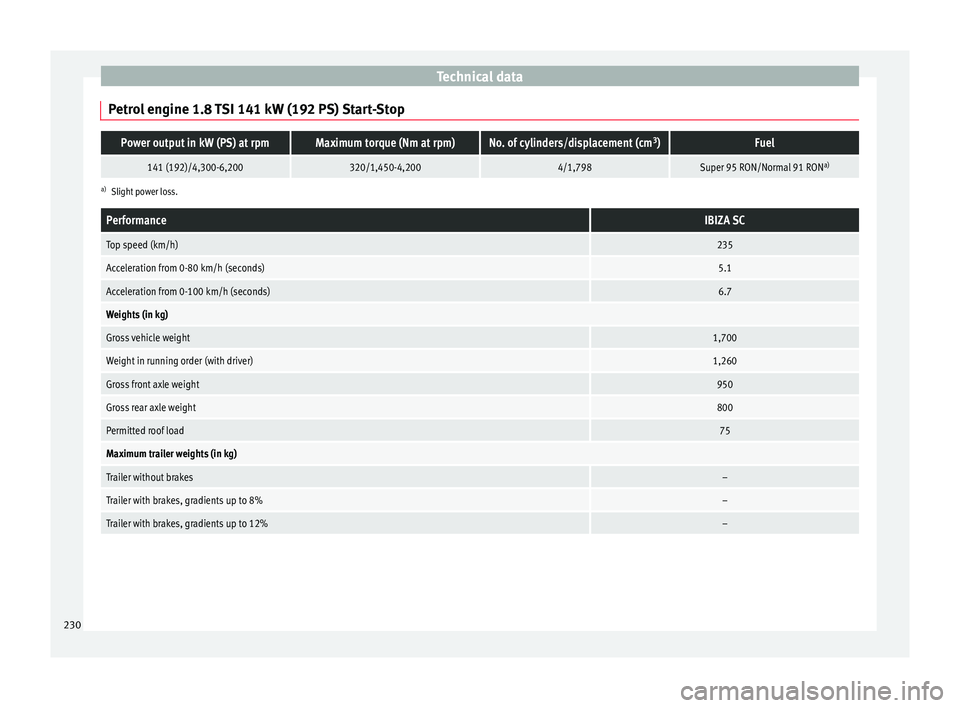The height and width of the screenshot is (708, 960).
Task: Click the 'Fuel' column header
Action: [764, 143]
